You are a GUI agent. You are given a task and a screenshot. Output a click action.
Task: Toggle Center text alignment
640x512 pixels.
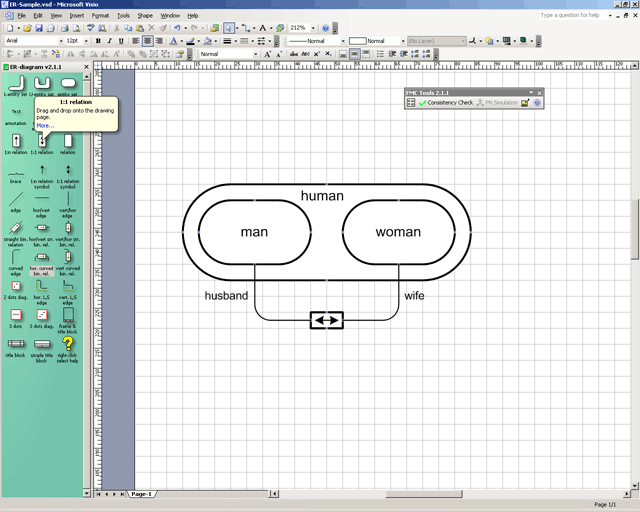147,41
